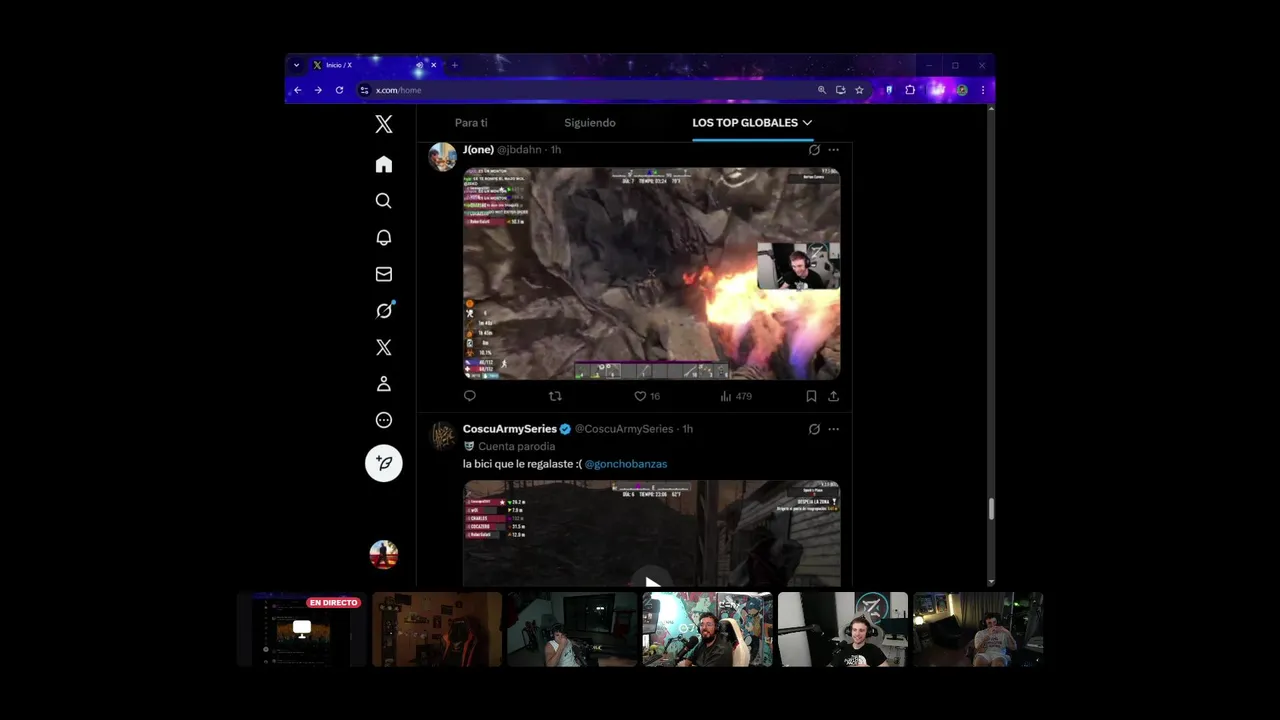The image size is (1280, 720).
Task: Click Grok icon on J(one) post
Action: 814,150
